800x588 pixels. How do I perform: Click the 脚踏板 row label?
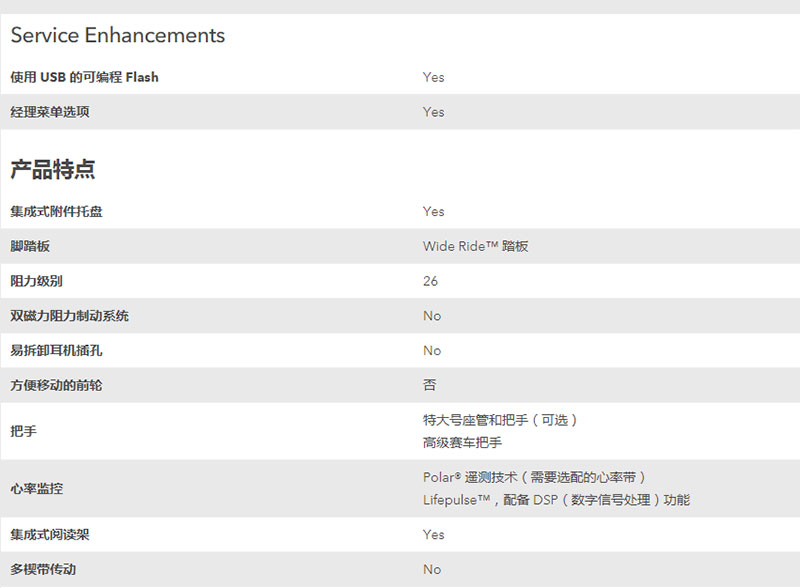coord(30,246)
